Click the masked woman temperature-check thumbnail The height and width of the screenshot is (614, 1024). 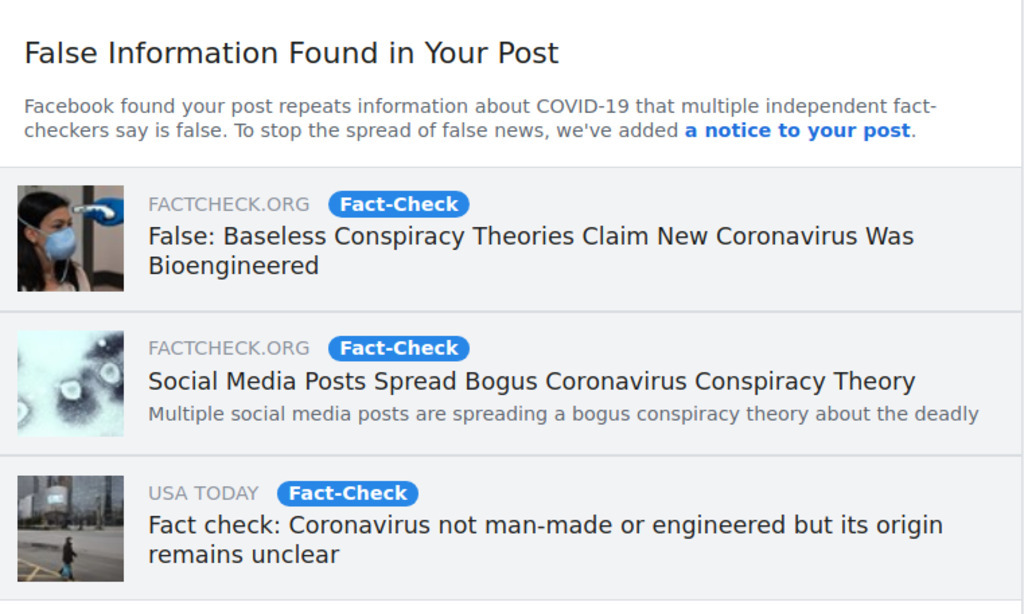tap(70, 238)
